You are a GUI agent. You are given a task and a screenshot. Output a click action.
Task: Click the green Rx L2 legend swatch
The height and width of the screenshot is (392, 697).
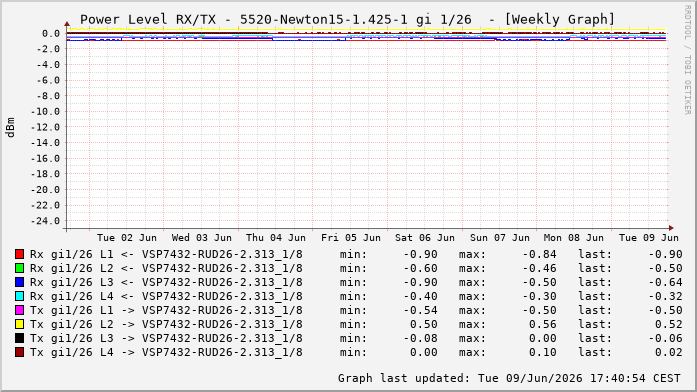(19, 268)
